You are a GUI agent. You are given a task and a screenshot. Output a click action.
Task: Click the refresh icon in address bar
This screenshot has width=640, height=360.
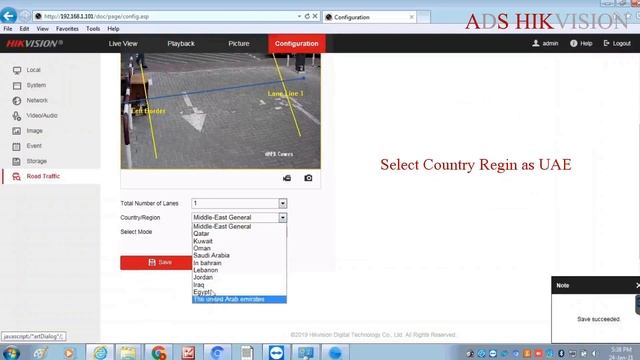coord(307,16)
